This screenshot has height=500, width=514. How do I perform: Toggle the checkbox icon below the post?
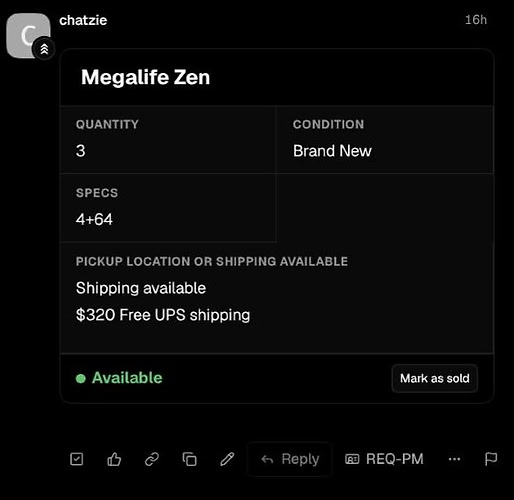click(x=77, y=459)
